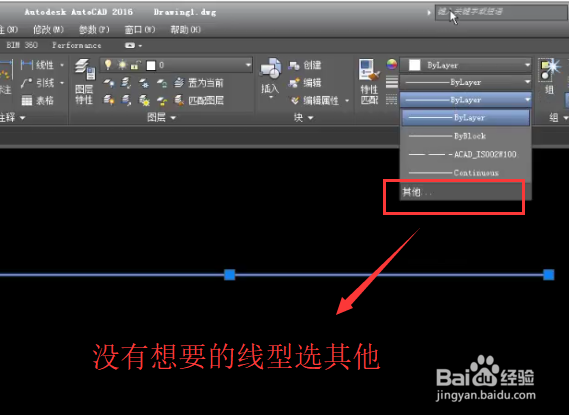Click 编辑属性 edit attributes tool
Viewport: 569px width, 415px height.
pos(315,100)
